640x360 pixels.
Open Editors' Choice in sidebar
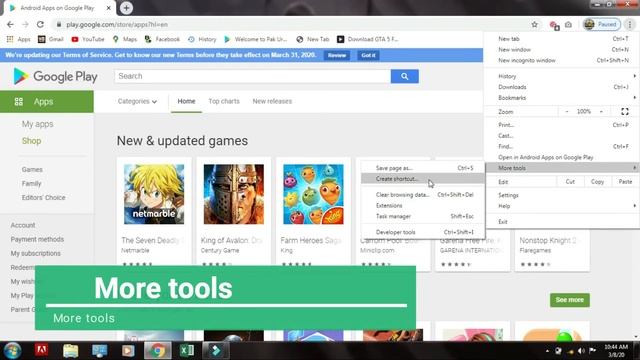43,198
